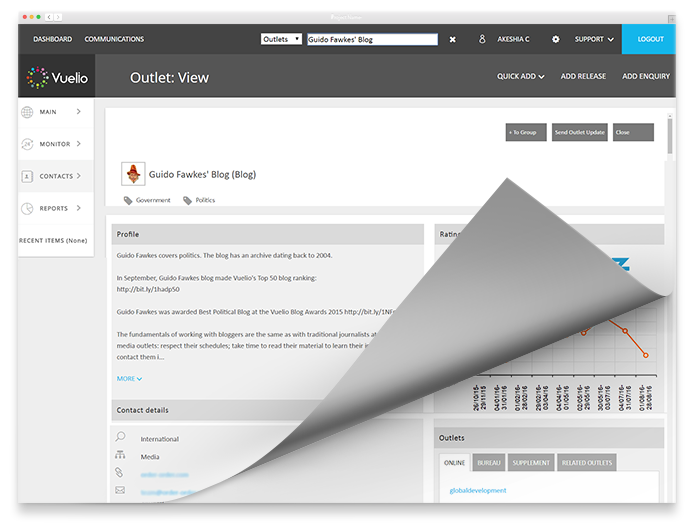Viewport: 694px width, 525px height.
Task: Click the user profile icon beside Akeshia C
Action: tap(482, 40)
